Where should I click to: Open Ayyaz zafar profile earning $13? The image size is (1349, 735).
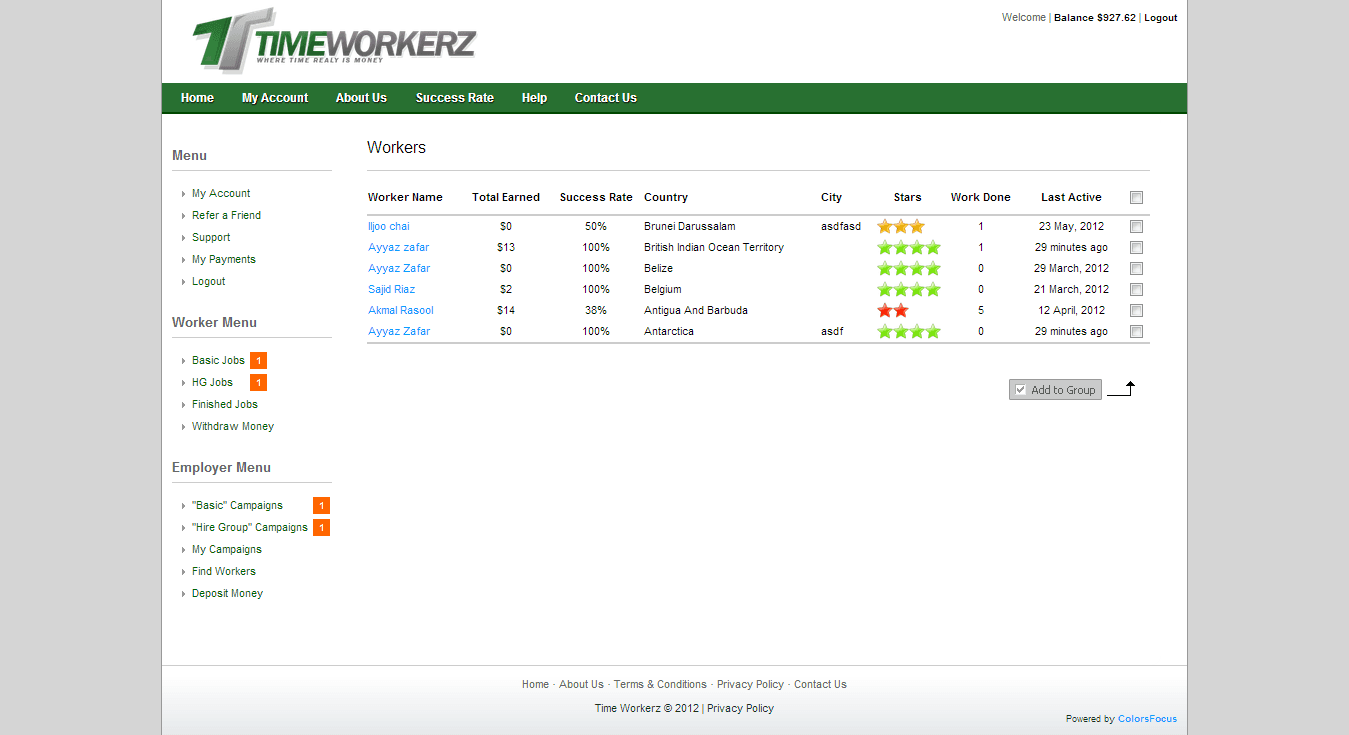[399, 248]
